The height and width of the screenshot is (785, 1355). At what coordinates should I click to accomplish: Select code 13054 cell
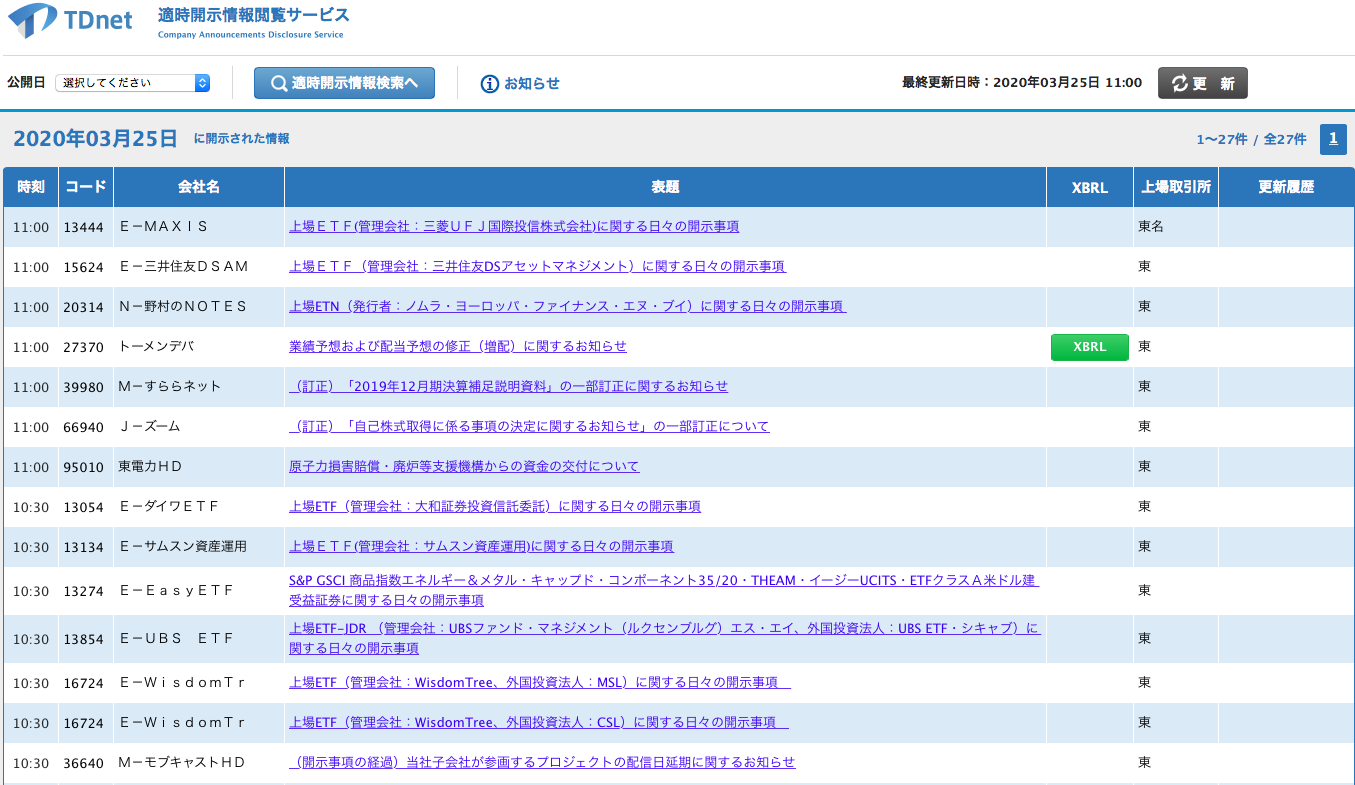(x=84, y=507)
